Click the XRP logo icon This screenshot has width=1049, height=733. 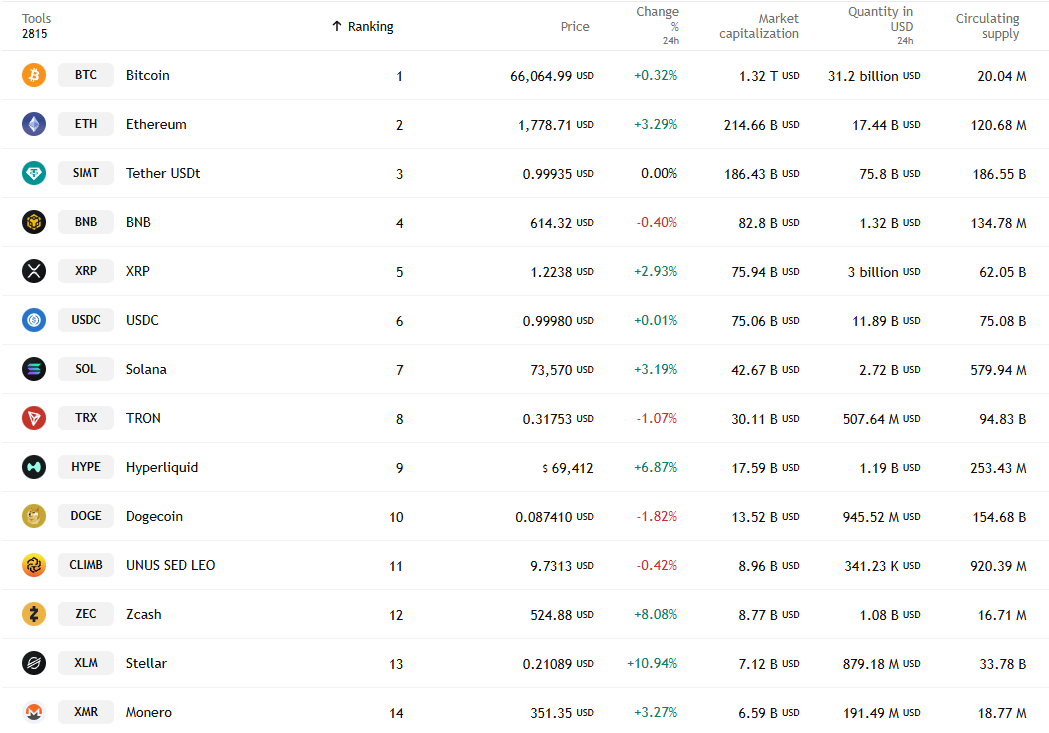pos(34,271)
